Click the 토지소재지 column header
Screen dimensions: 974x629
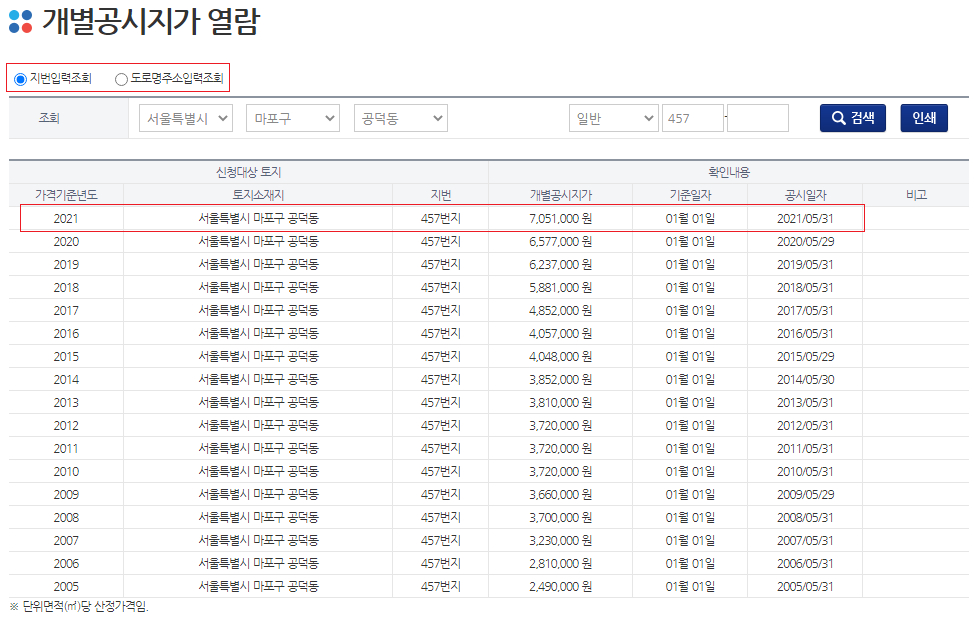tap(258, 195)
